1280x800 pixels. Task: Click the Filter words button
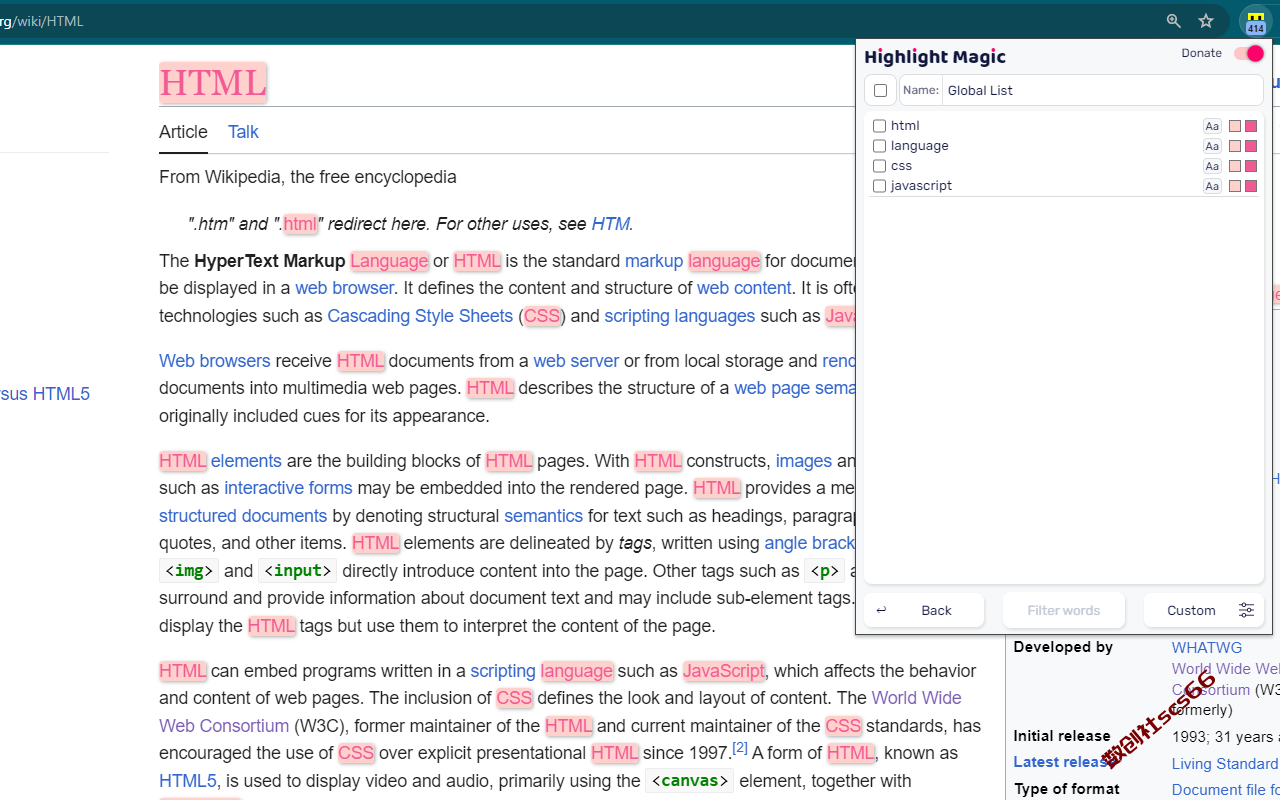click(x=1064, y=610)
